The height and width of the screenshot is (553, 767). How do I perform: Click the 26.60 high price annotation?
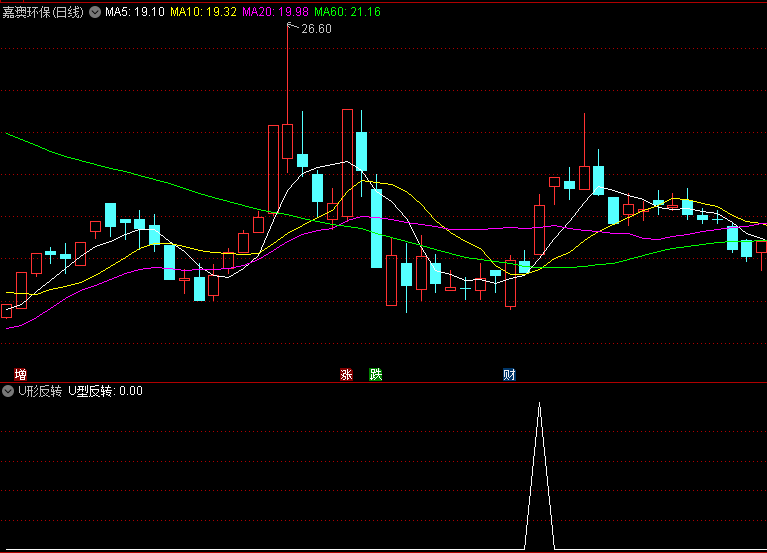click(316, 29)
